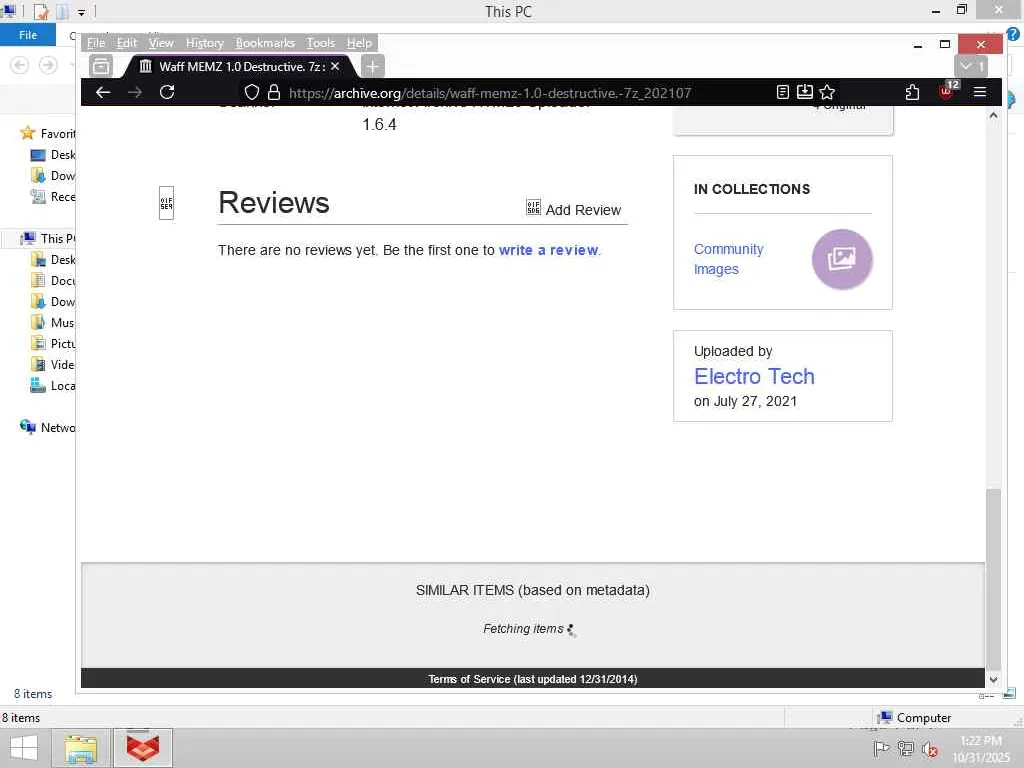The width and height of the screenshot is (1024, 768).
Task: Go forward in the browser toolbar
Action: tap(135, 92)
